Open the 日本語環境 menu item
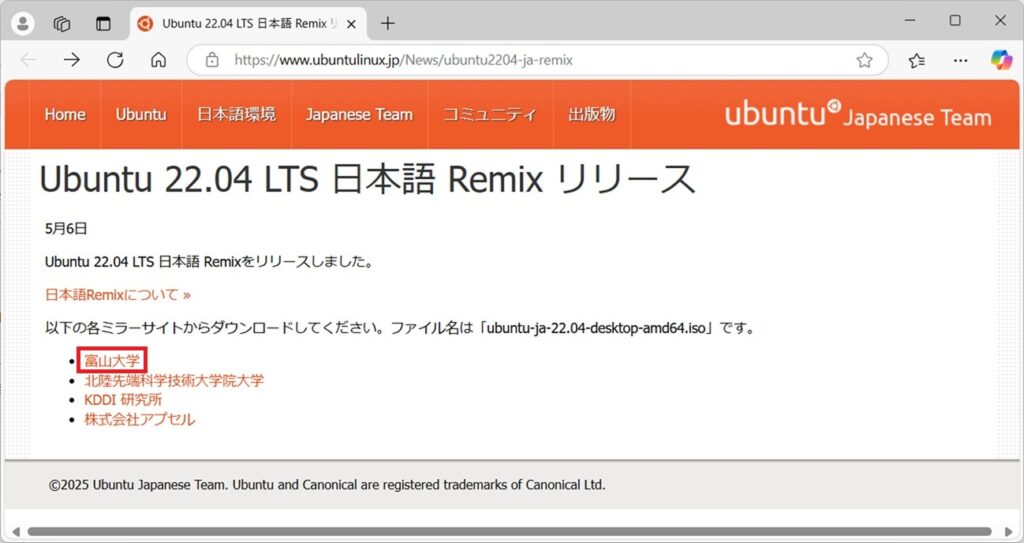This screenshot has height=543, width=1024. (236, 114)
